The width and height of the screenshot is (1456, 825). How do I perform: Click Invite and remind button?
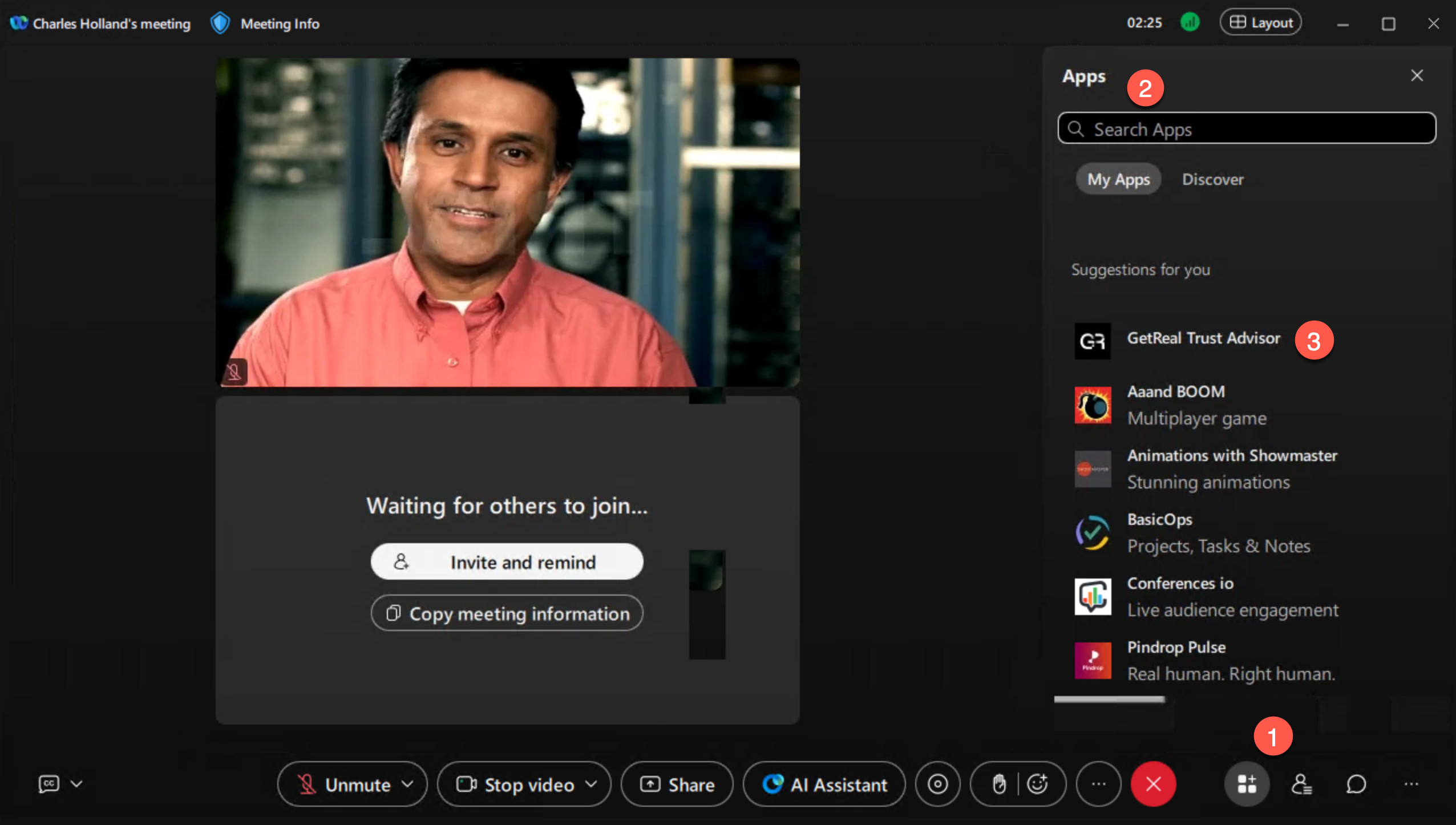(x=507, y=562)
